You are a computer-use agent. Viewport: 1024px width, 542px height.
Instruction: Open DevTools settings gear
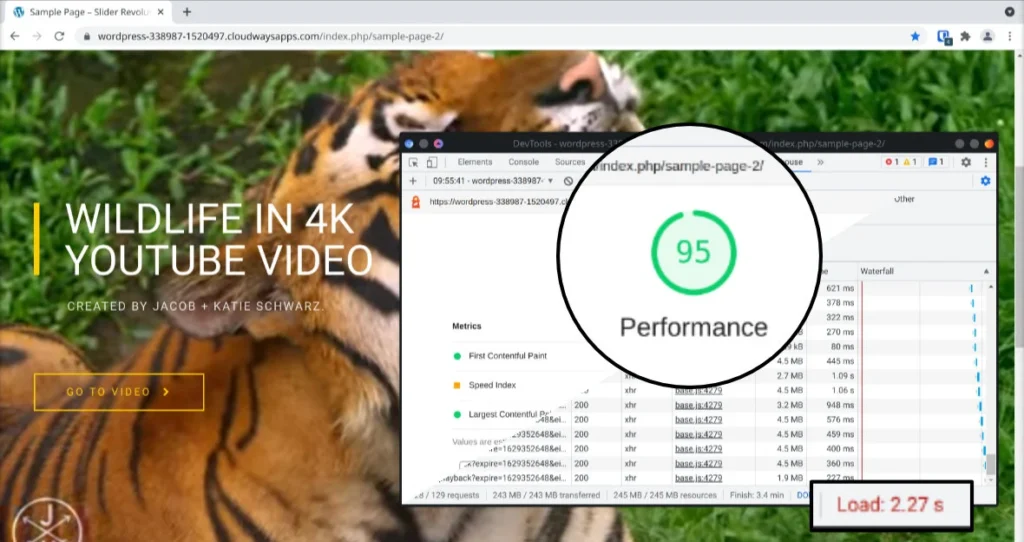966,162
